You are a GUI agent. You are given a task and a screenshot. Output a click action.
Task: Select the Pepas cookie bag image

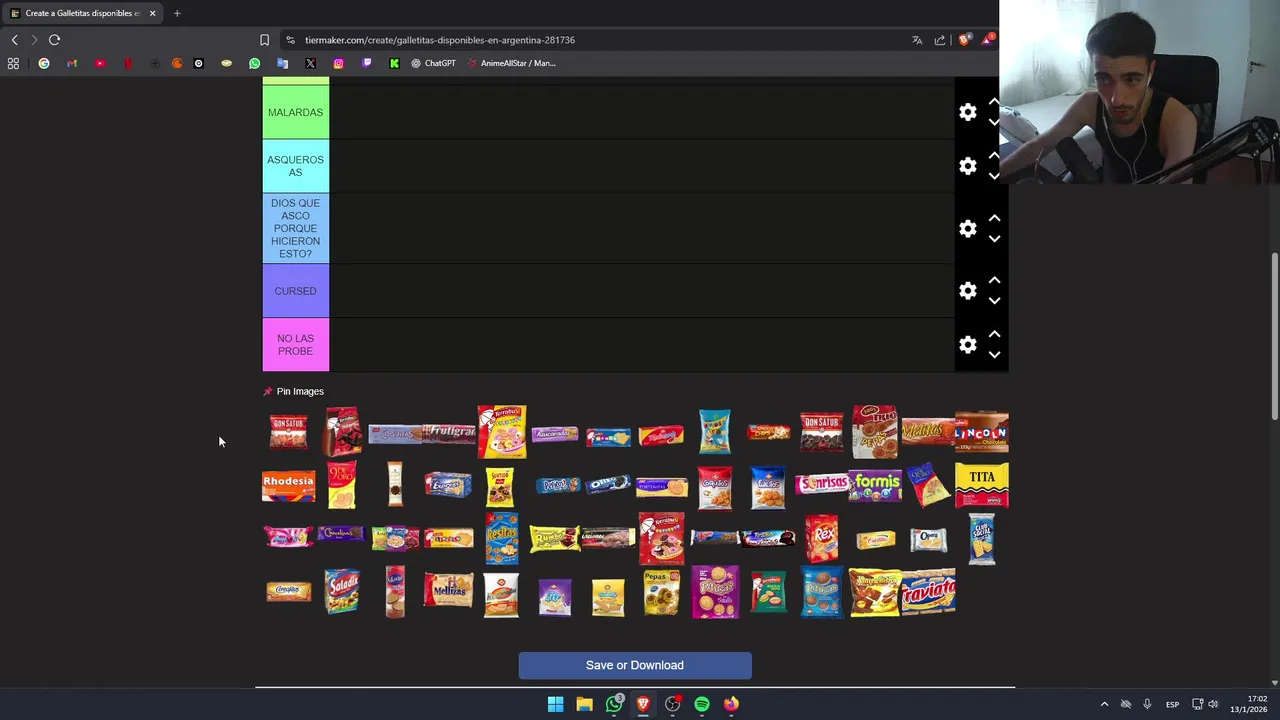pyautogui.click(x=661, y=591)
